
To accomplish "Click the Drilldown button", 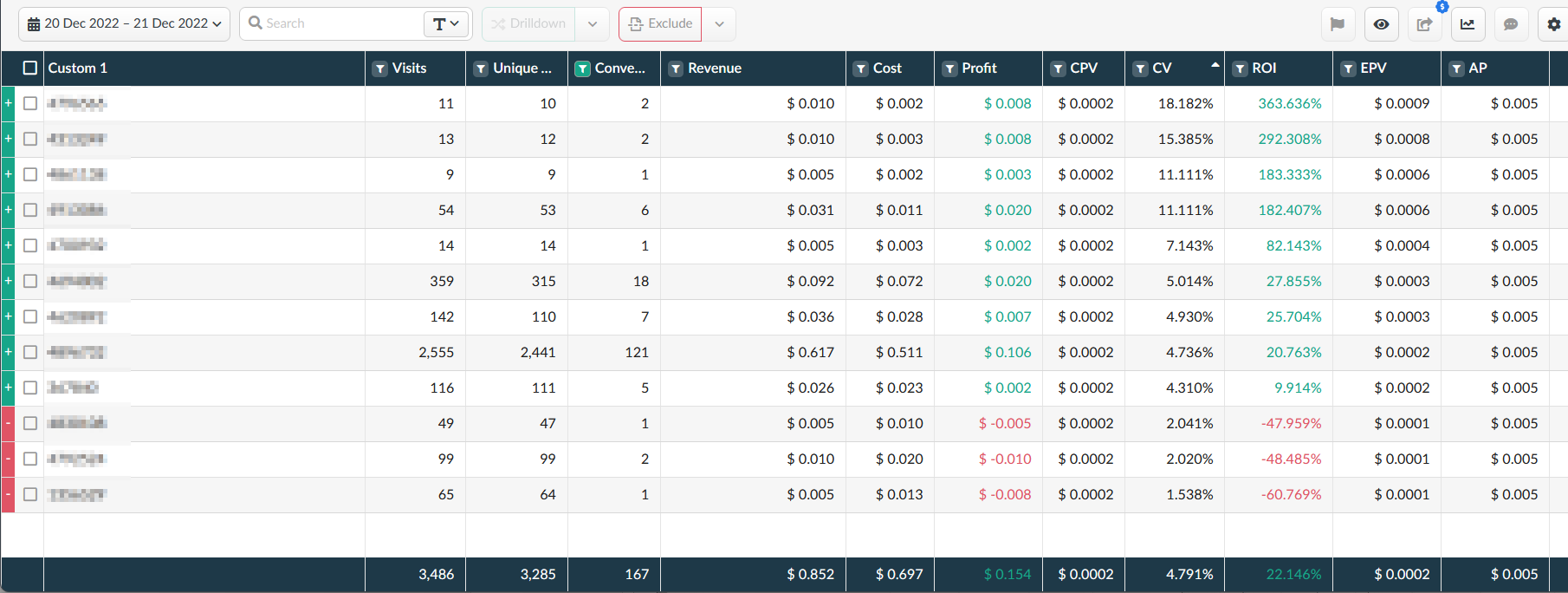I will [x=528, y=24].
